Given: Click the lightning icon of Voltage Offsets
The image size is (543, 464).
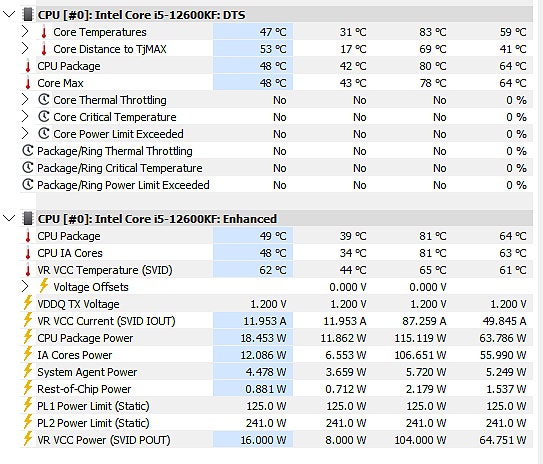Looking at the screenshot, I should click(x=44, y=286).
